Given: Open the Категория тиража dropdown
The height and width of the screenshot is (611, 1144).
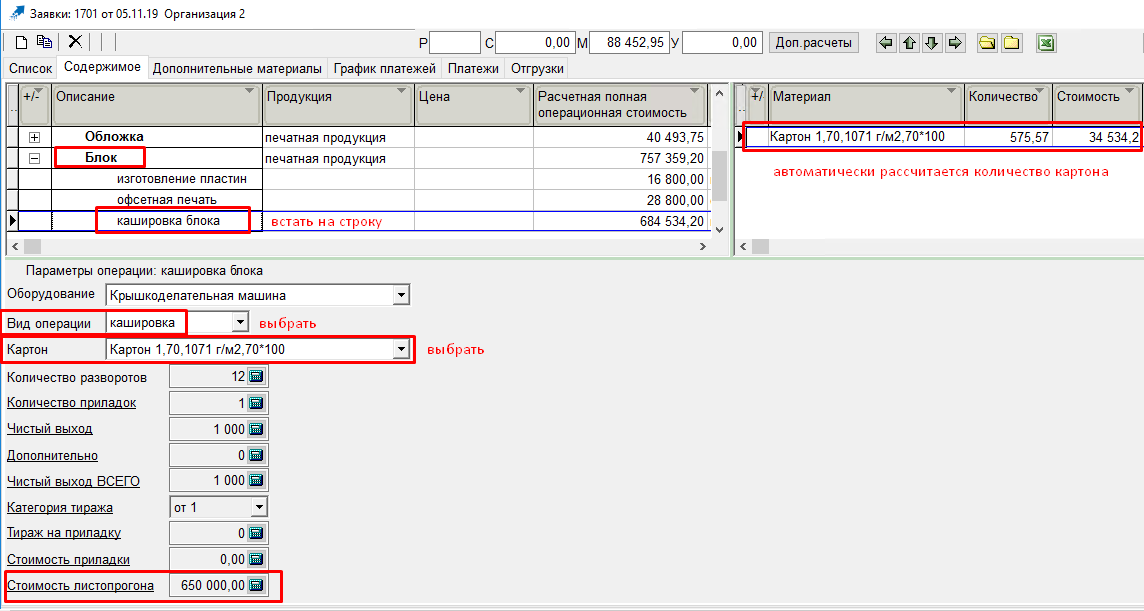Looking at the screenshot, I should pos(259,507).
